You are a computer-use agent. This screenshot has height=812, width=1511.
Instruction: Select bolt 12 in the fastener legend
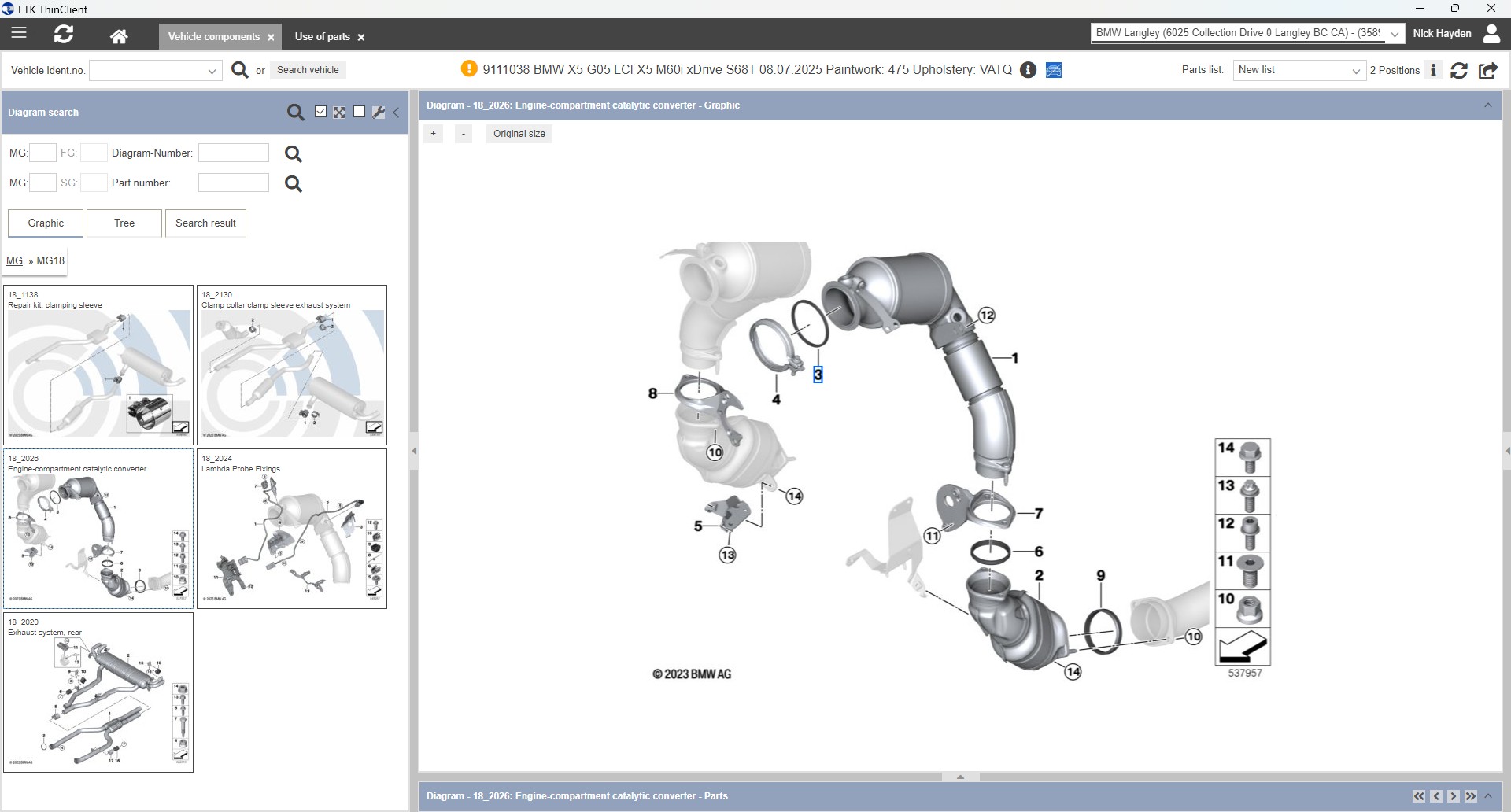point(1243,533)
